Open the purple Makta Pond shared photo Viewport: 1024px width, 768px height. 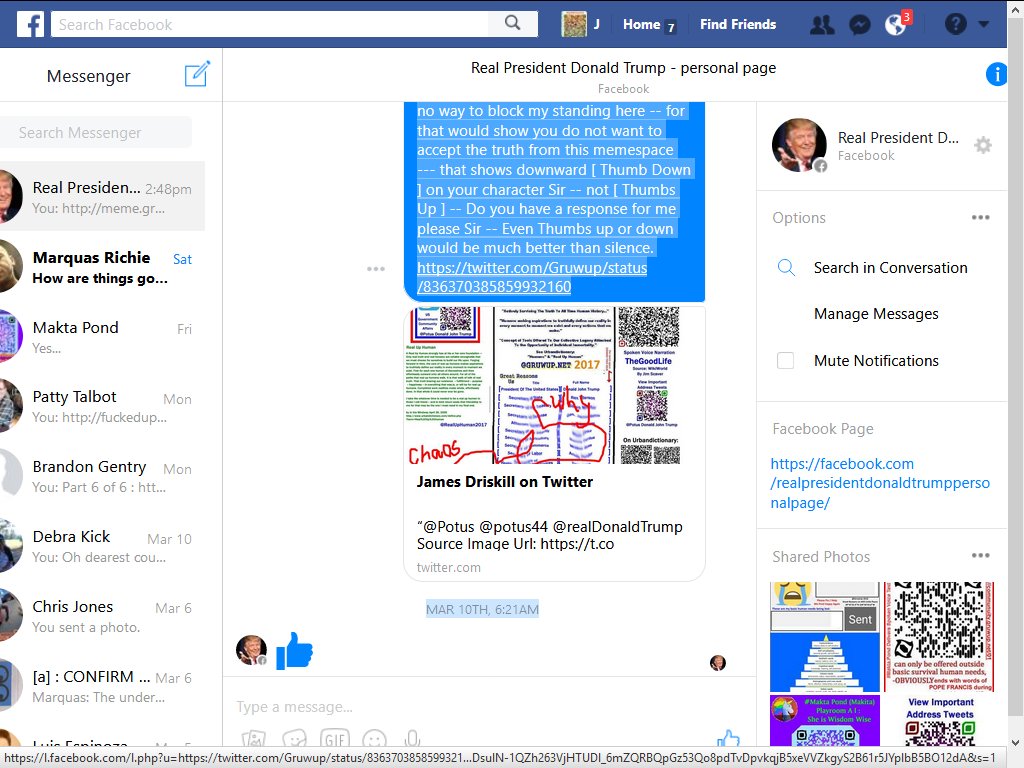(x=825, y=721)
